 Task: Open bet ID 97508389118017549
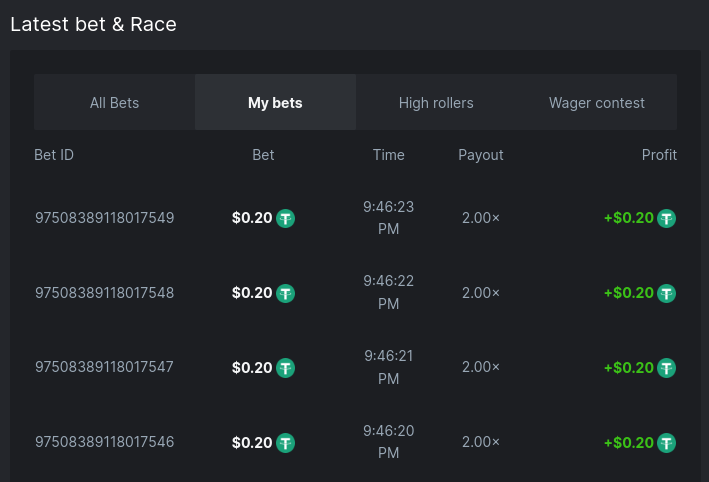(104, 218)
